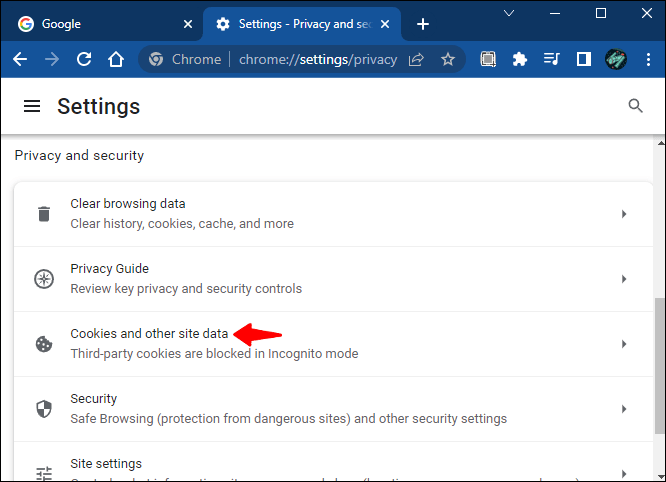Click the Privacy Guide compass icon
Image resolution: width=666 pixels, height=482 pixels.
[x=44, y=279]
